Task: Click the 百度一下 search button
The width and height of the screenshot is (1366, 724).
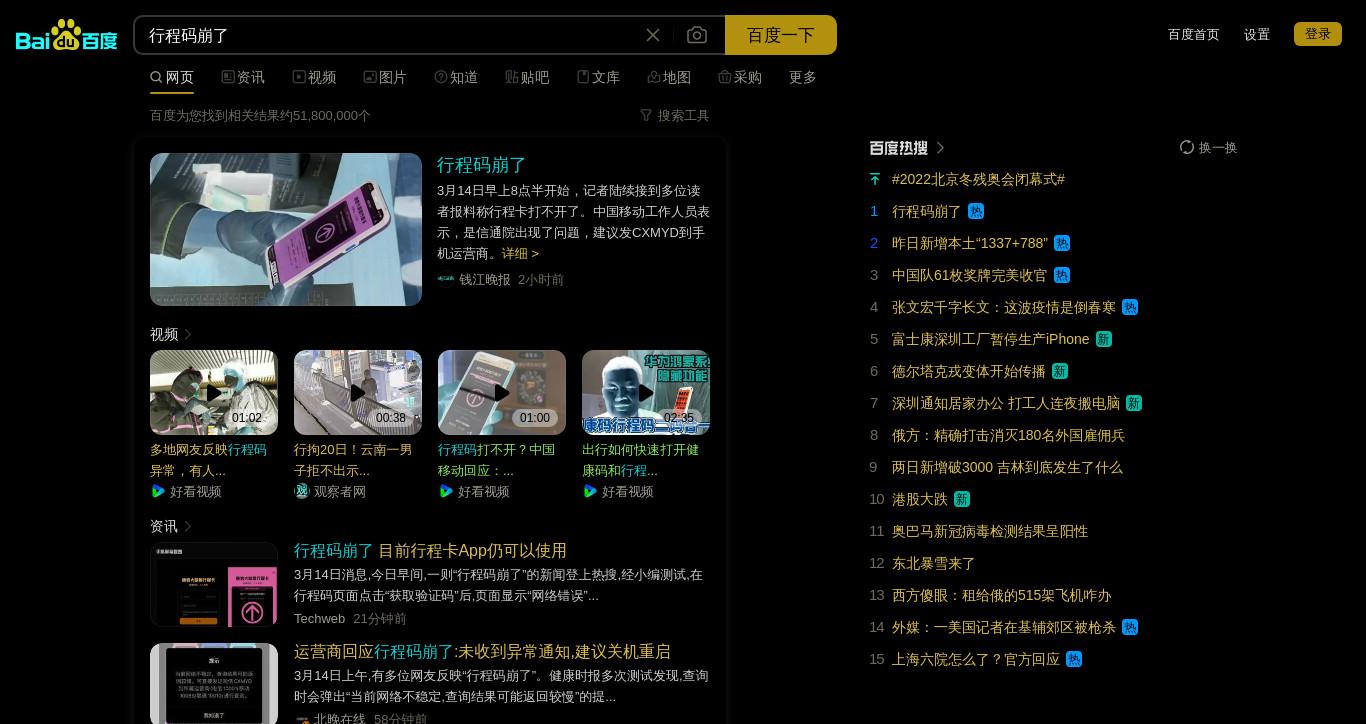Action: (781, 35)
